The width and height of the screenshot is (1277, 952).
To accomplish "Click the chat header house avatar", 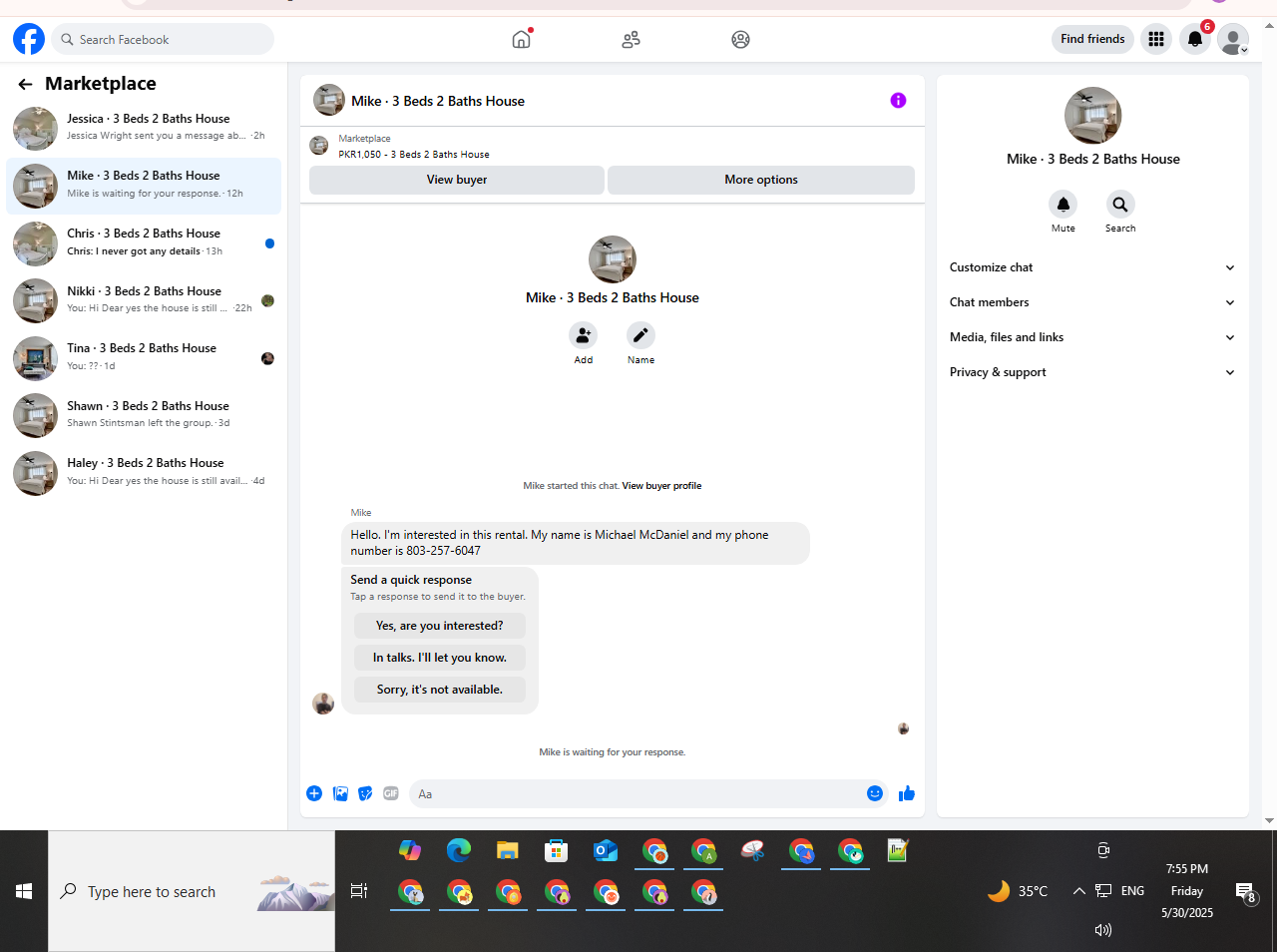I will 329,100.
